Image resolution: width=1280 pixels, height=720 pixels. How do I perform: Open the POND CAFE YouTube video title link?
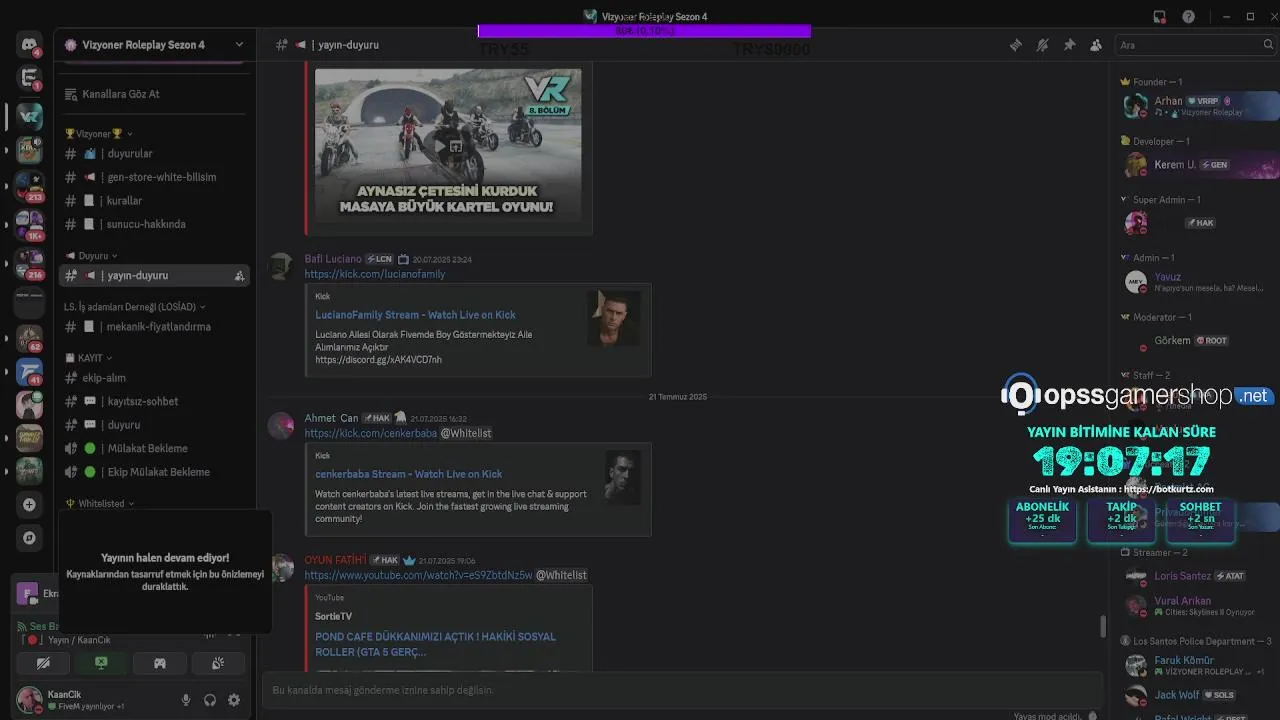(x=435, y=644)
